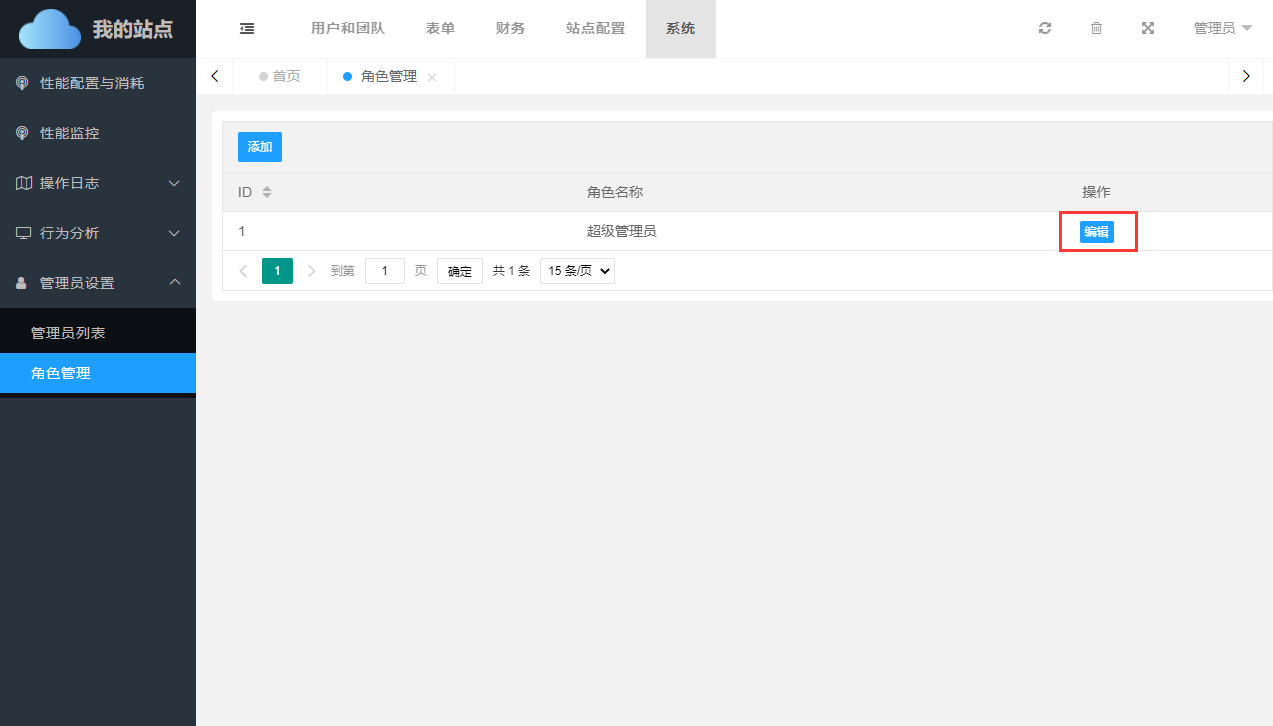Click the blue 添加 button
This screenshot has width=1273, height=726.
coord(260,147)
